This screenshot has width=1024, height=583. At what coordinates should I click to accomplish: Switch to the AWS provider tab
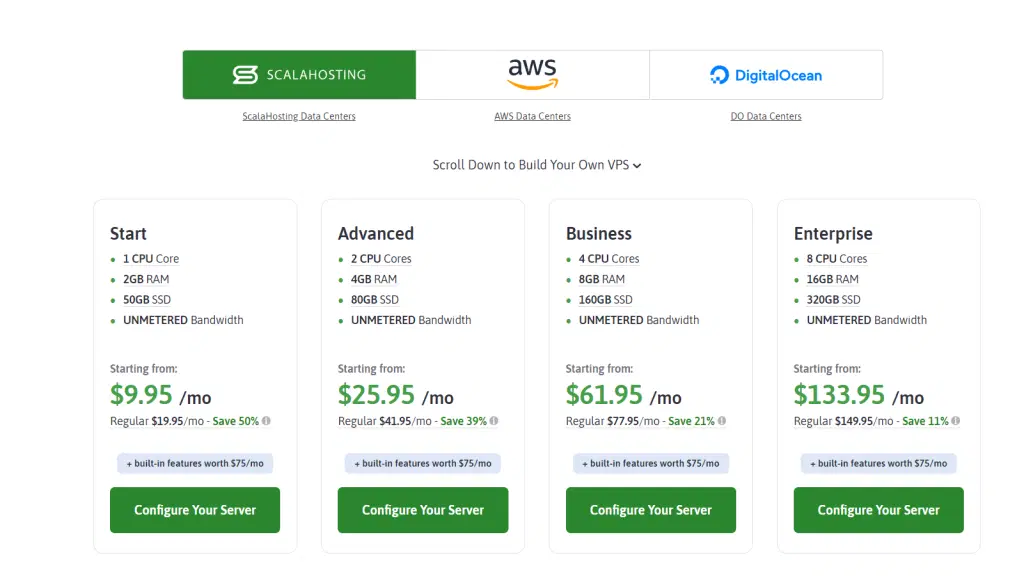[533, 74]
